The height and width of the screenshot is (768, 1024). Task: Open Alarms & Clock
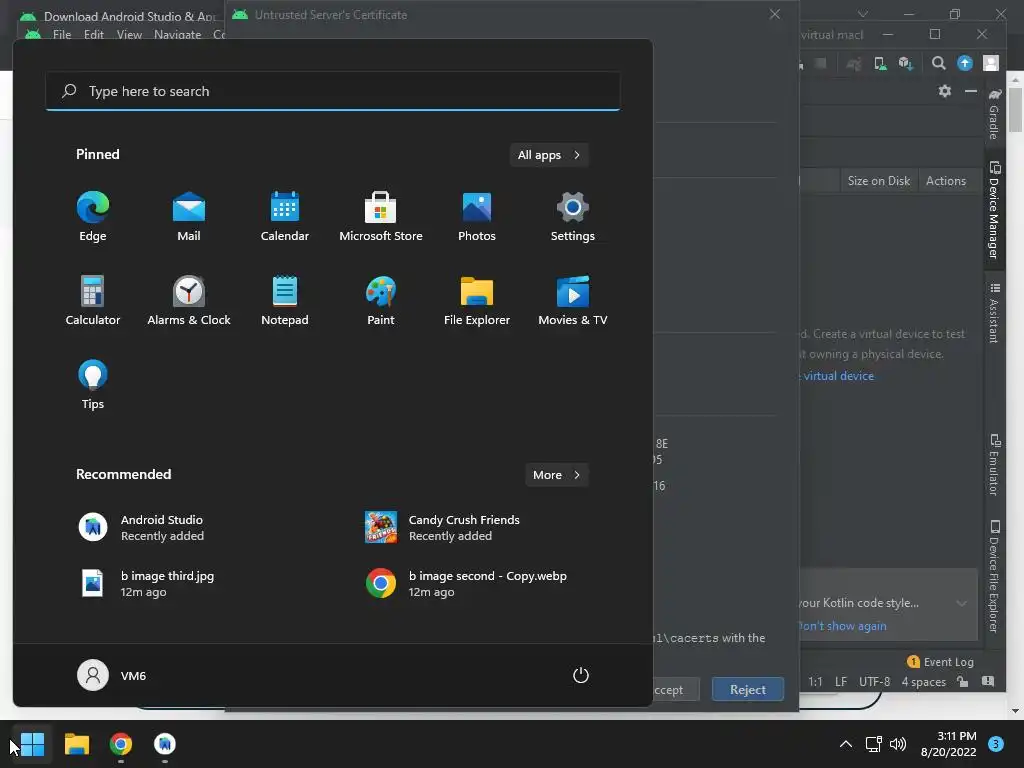tap(189, 300)
